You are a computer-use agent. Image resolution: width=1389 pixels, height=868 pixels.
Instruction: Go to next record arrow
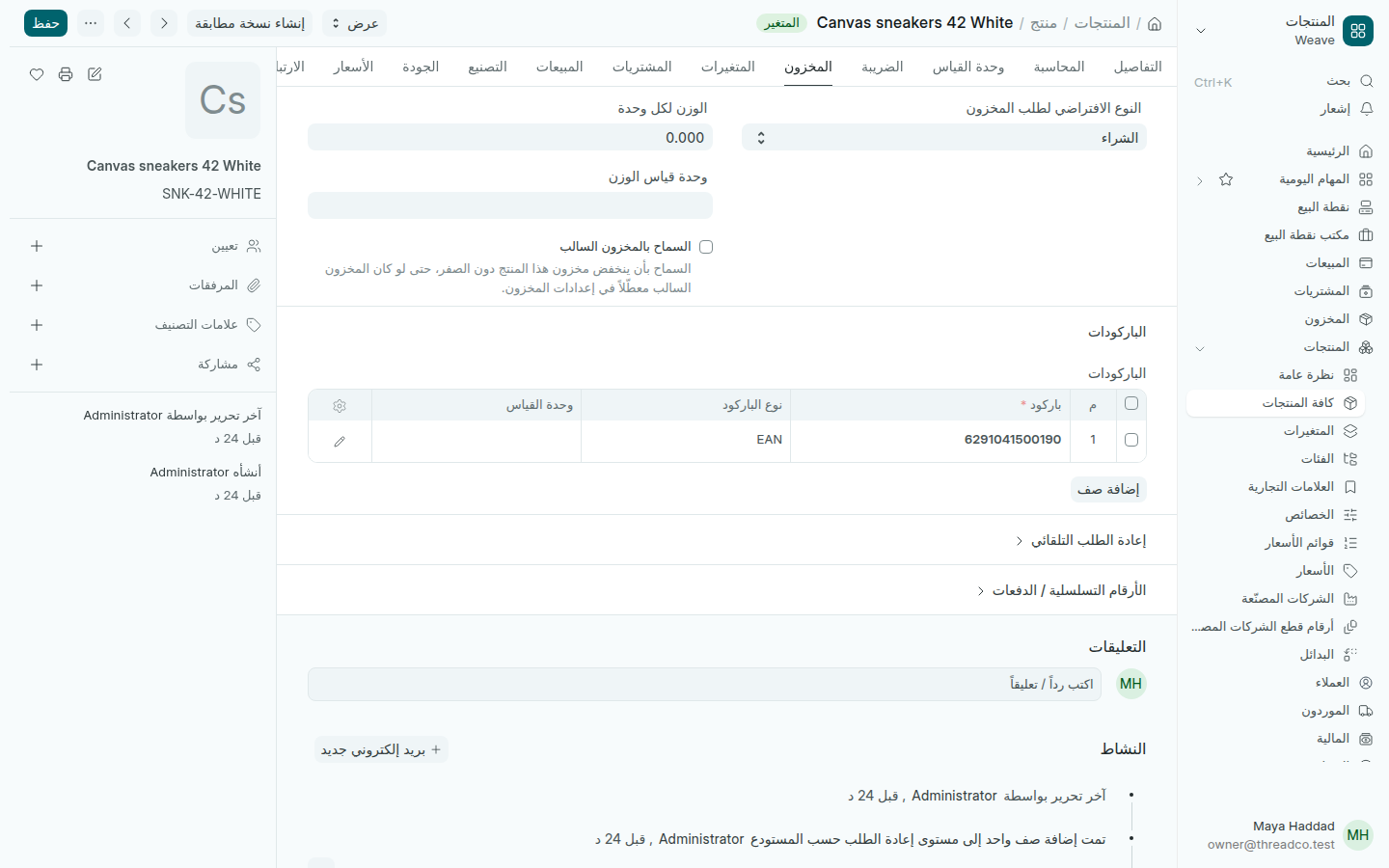127,23
